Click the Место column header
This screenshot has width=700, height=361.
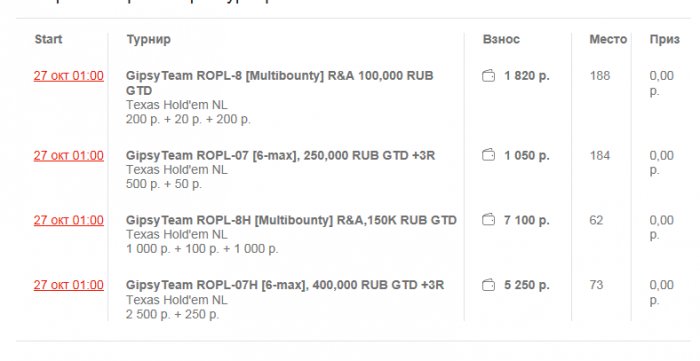tap(608, 39)
